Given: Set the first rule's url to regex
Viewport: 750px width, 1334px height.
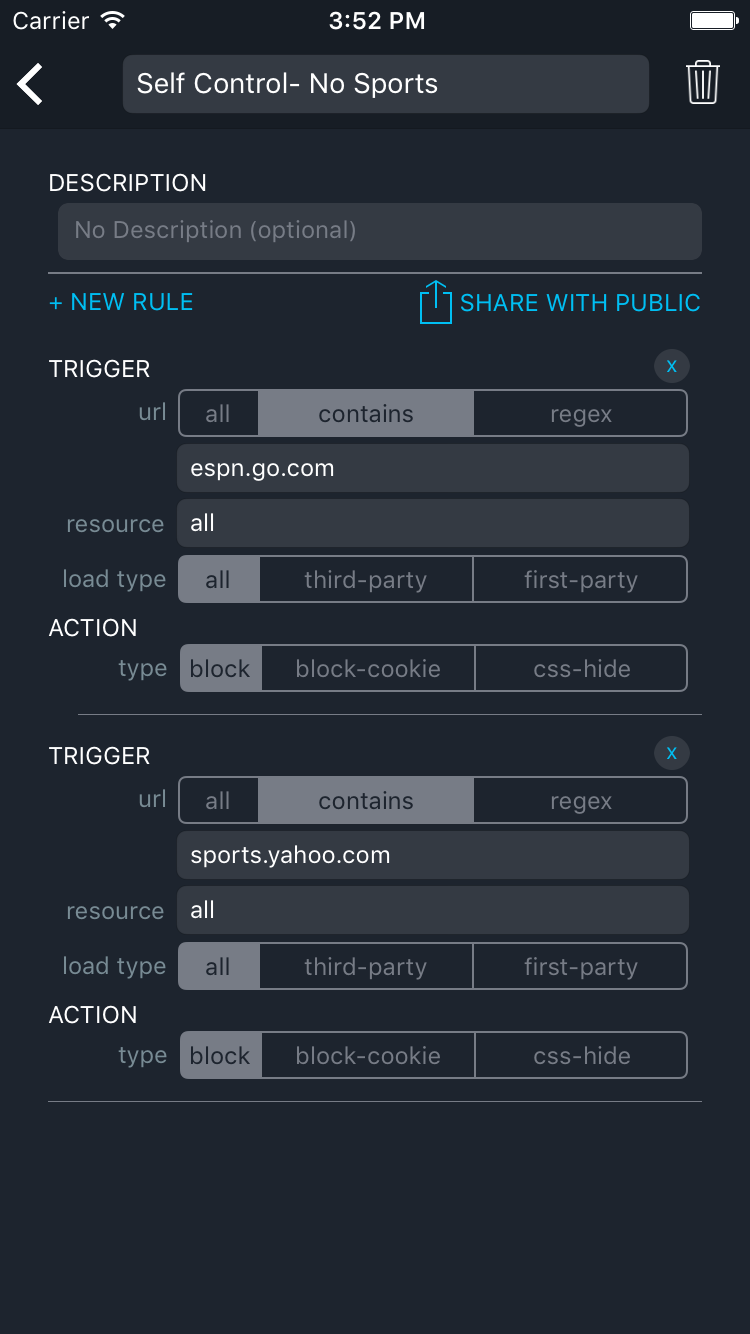Looking at the screenshot, I should pos(580,414).
